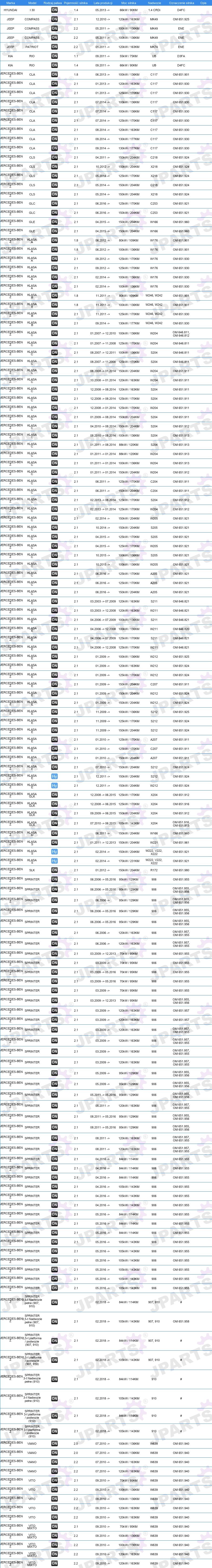Click the Hy hybrid badge in the 170kW / 231KM row

tap(54, 861)
